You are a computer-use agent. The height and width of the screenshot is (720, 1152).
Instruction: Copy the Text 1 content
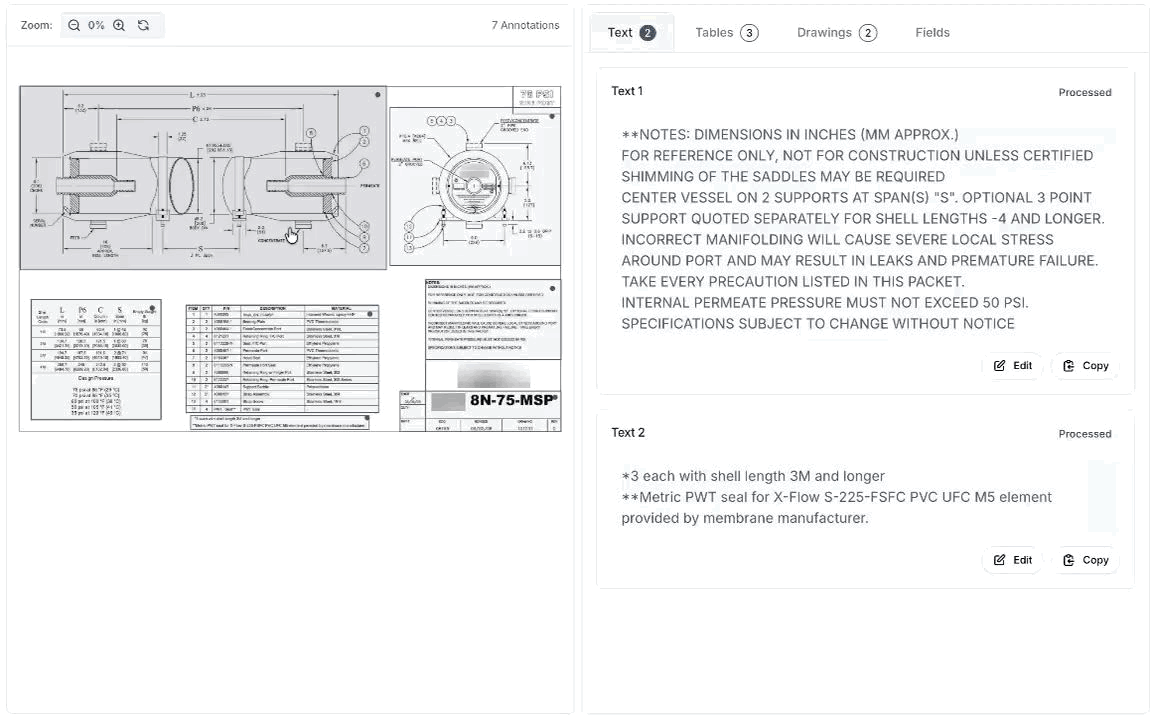(x=1085, y=366)
